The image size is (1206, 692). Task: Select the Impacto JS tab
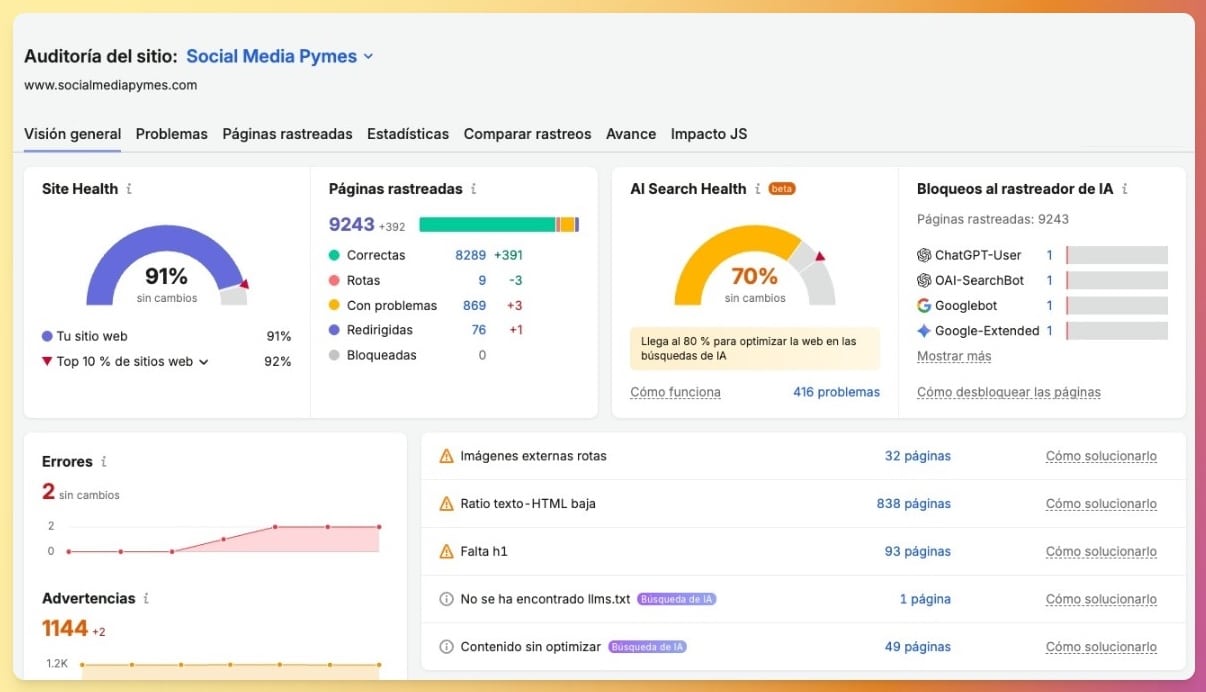point(709,134)
